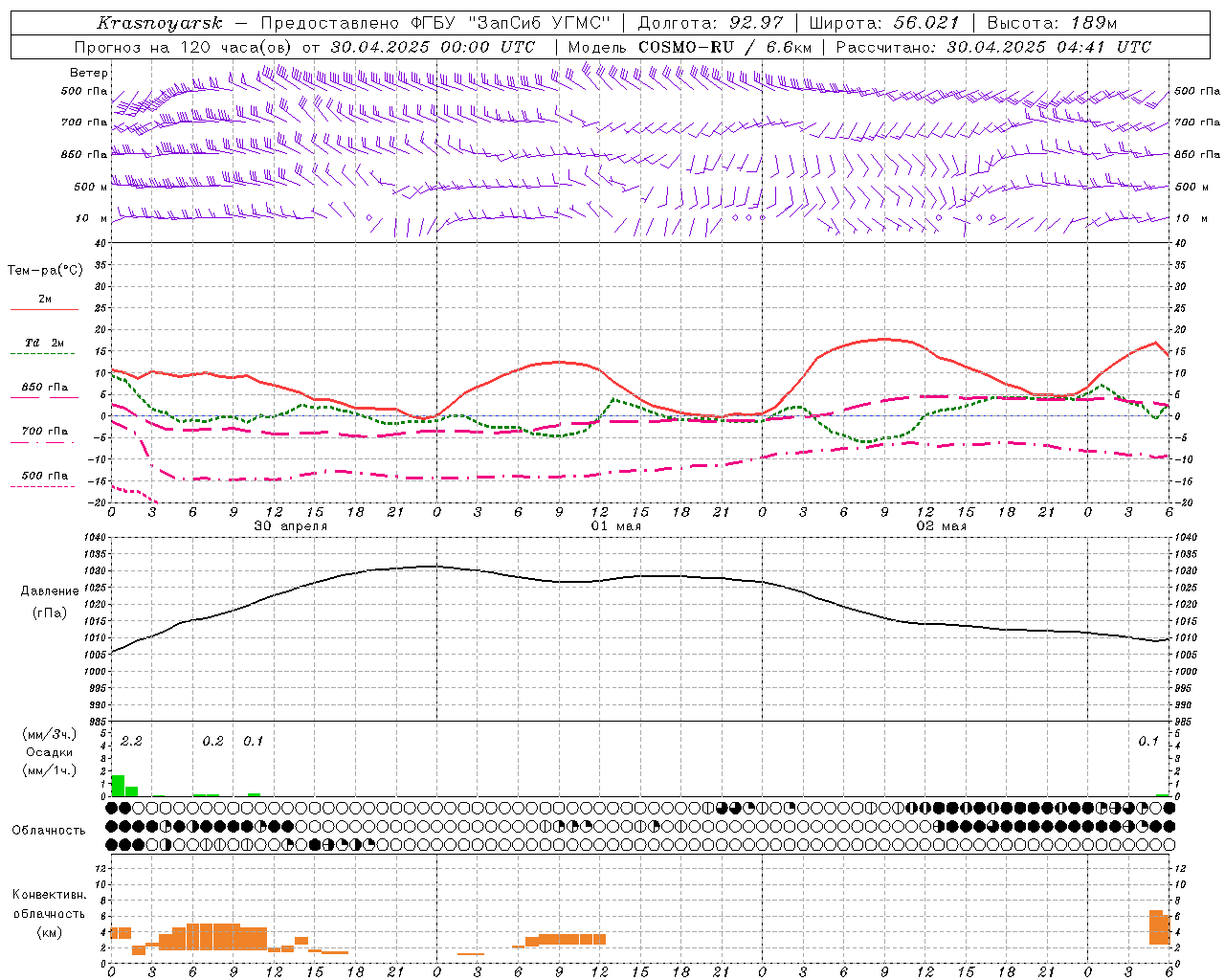Click the 'Конвективн.' convective cloud label
Viewport: 1225px width, 980px height.
coord(49,895)
